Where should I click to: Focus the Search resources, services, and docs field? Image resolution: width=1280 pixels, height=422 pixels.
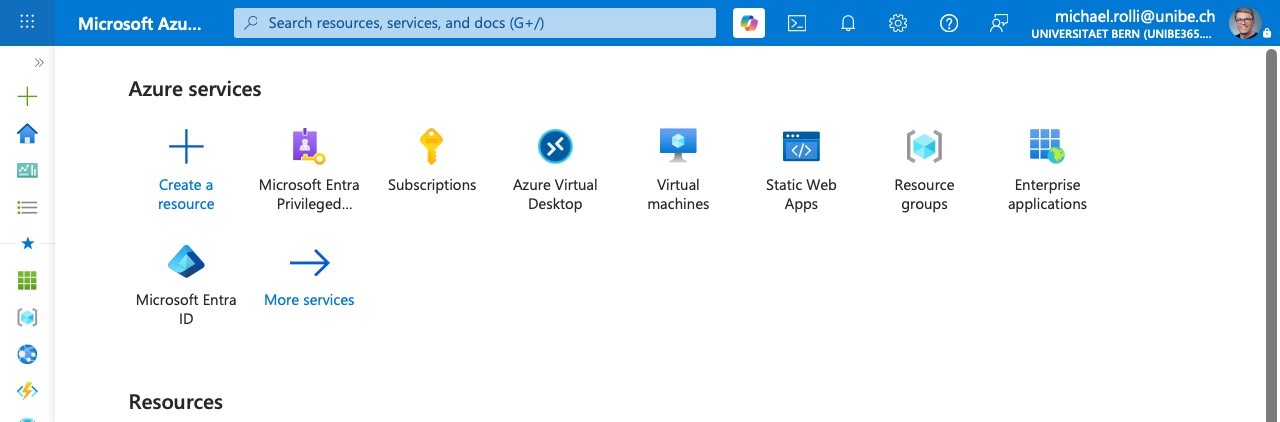[x=475, y=23]
